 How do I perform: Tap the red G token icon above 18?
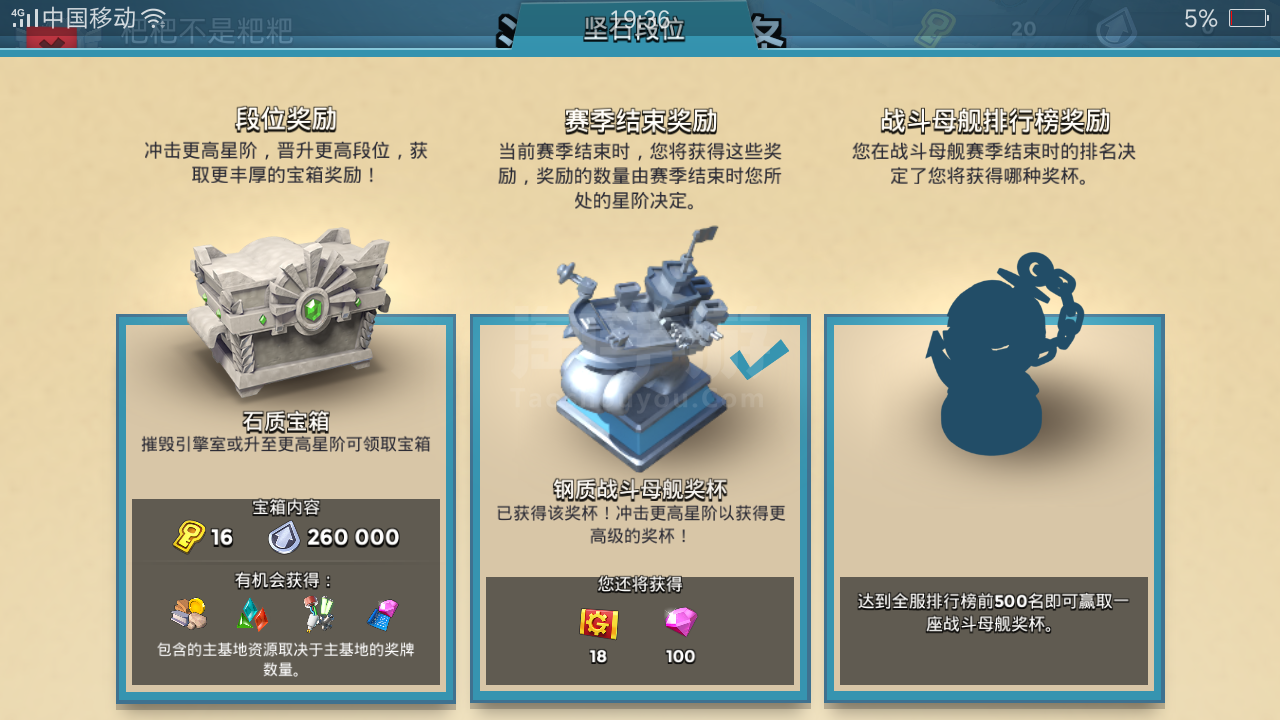point(598,623)
